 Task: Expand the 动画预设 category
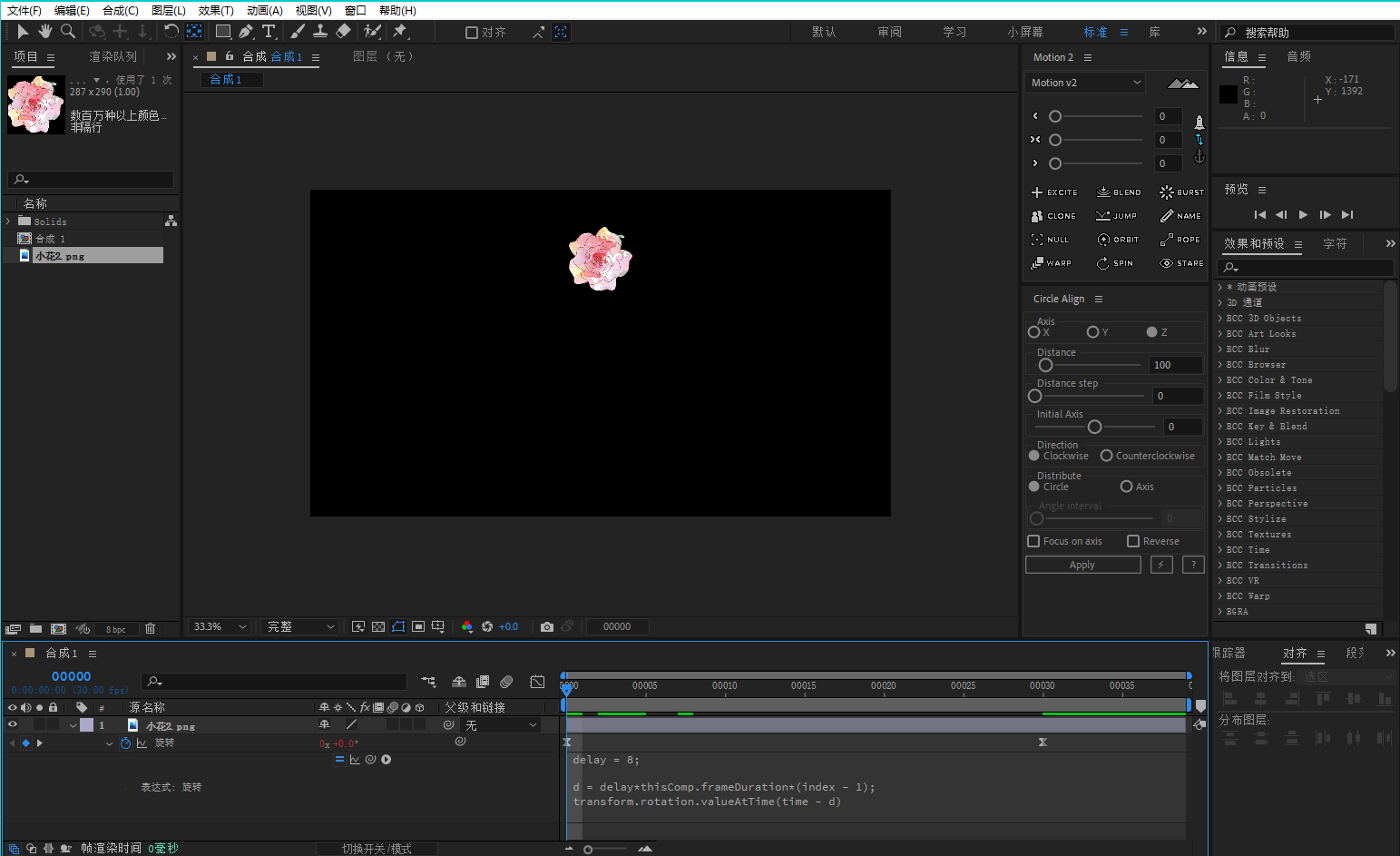pos(1220,287)
